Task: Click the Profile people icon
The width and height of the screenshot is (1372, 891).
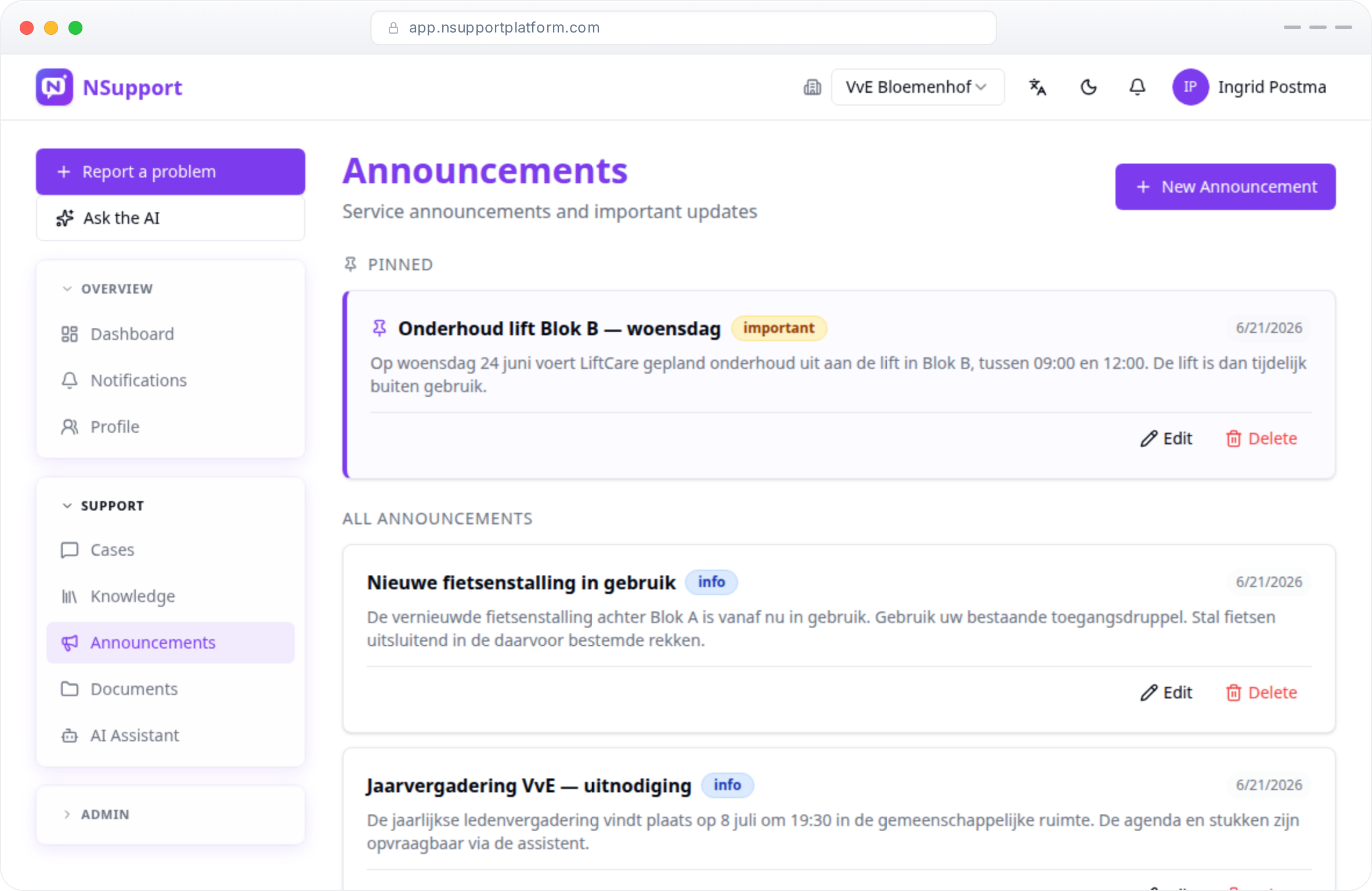Action: (x=70, y=427)
